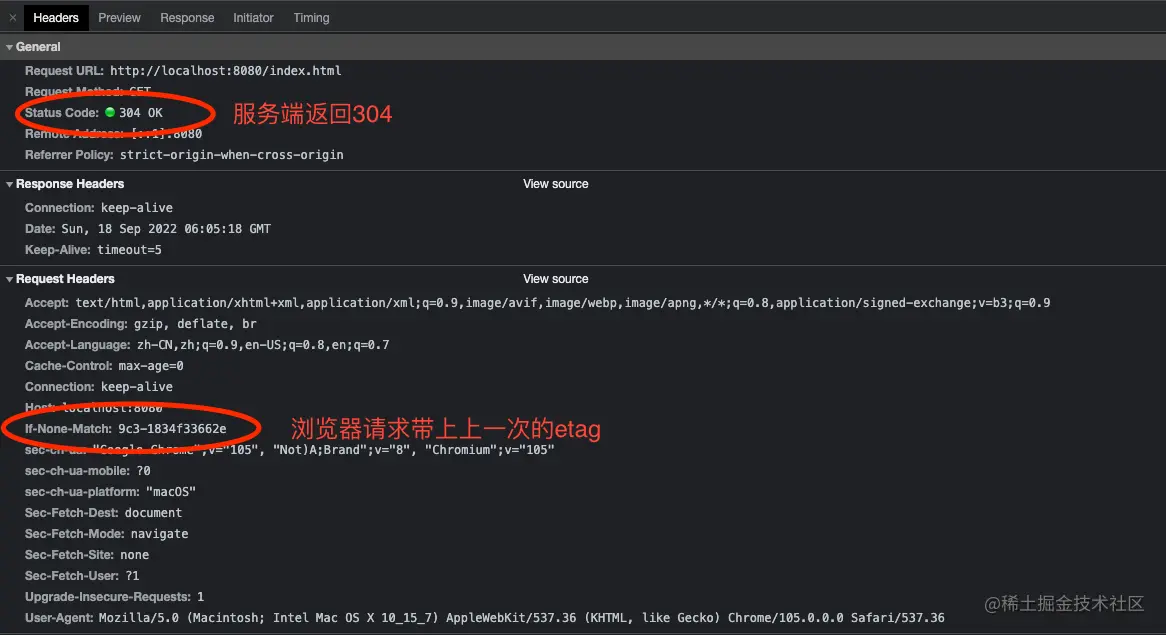Select the Date header value Sun, 18 Sep 2022
The width and height of the screenshot is (1166, 635).
pos(166,229)
